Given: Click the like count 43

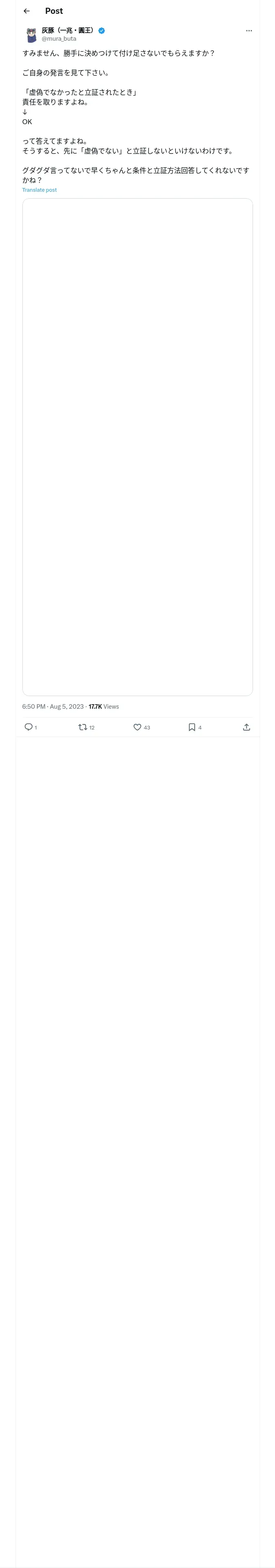Looking at the screenshot, I should point(147,727).
